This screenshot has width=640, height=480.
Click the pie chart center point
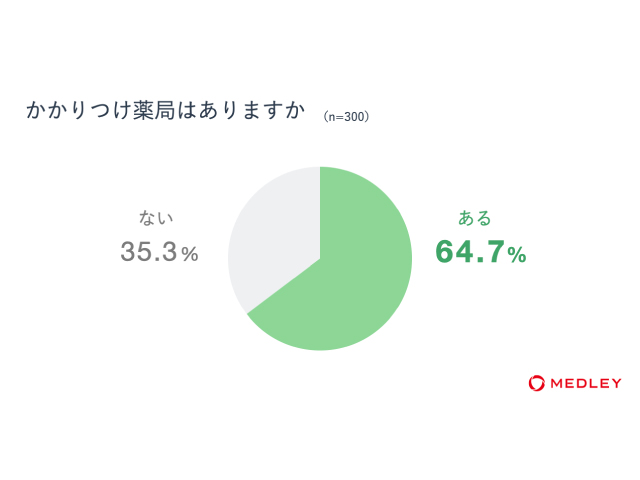[x=320, y=258]
